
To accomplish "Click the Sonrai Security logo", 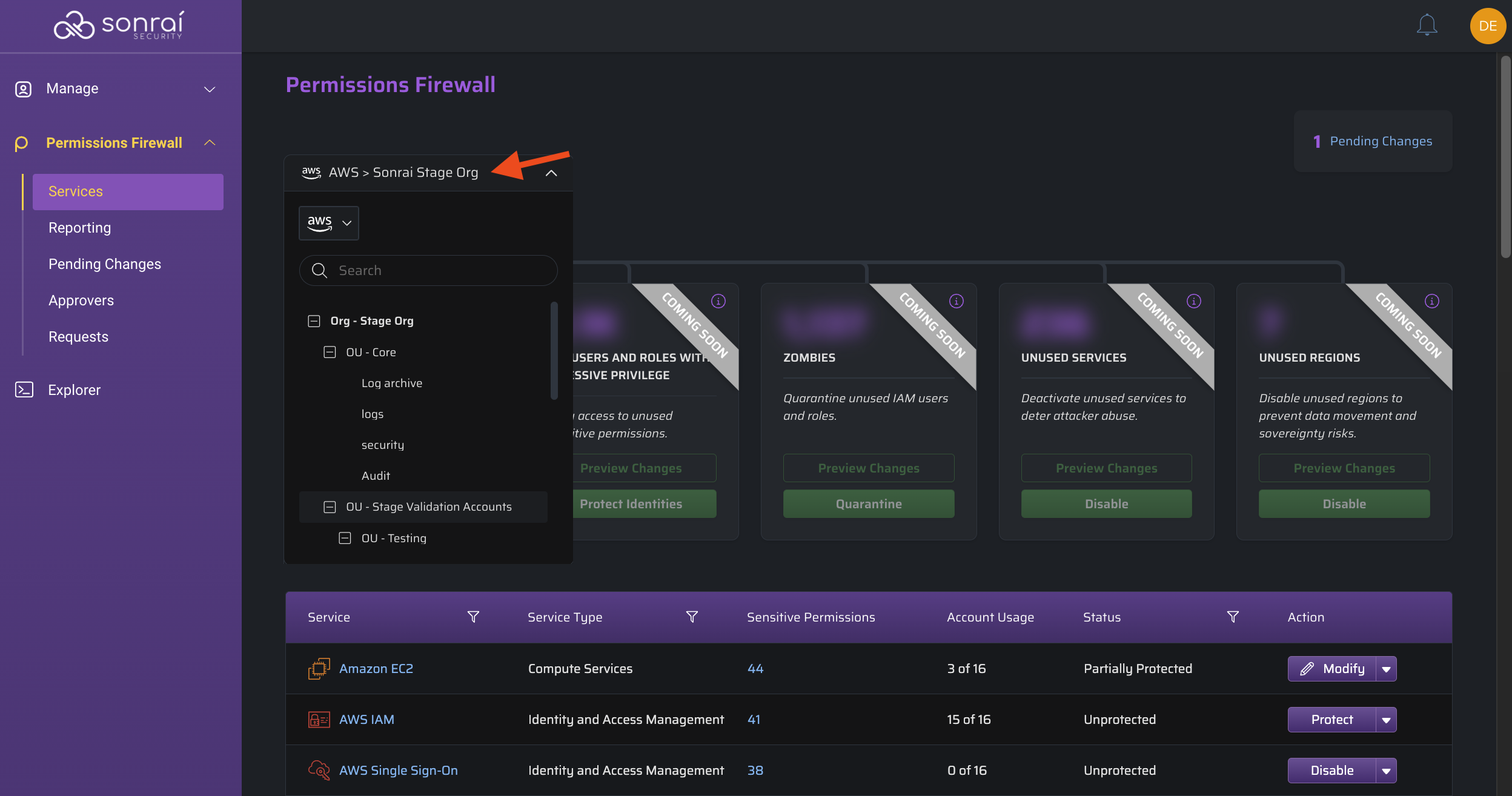I will click(x=119, y=25).
